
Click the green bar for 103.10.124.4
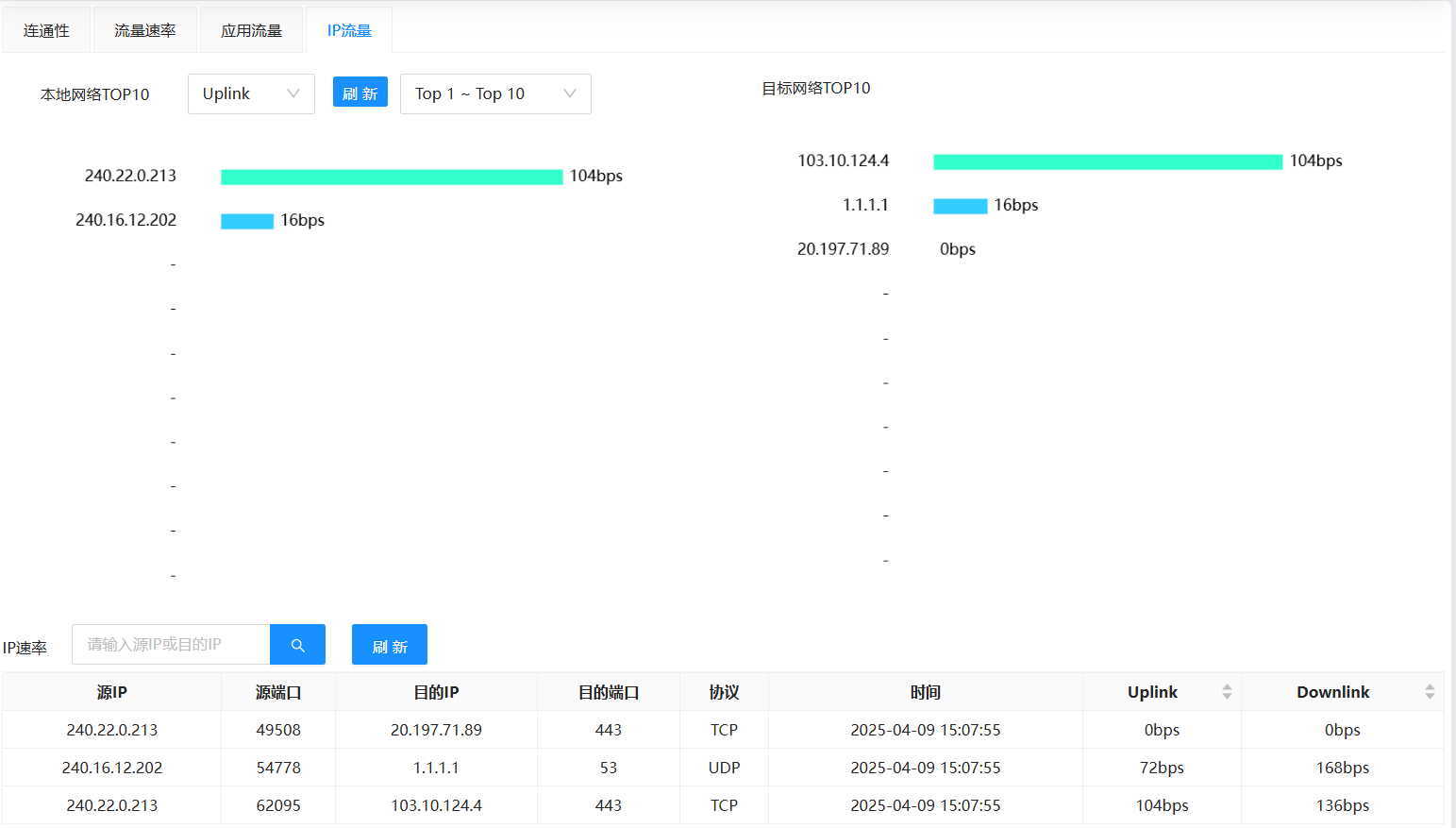tap(1108, 162)
